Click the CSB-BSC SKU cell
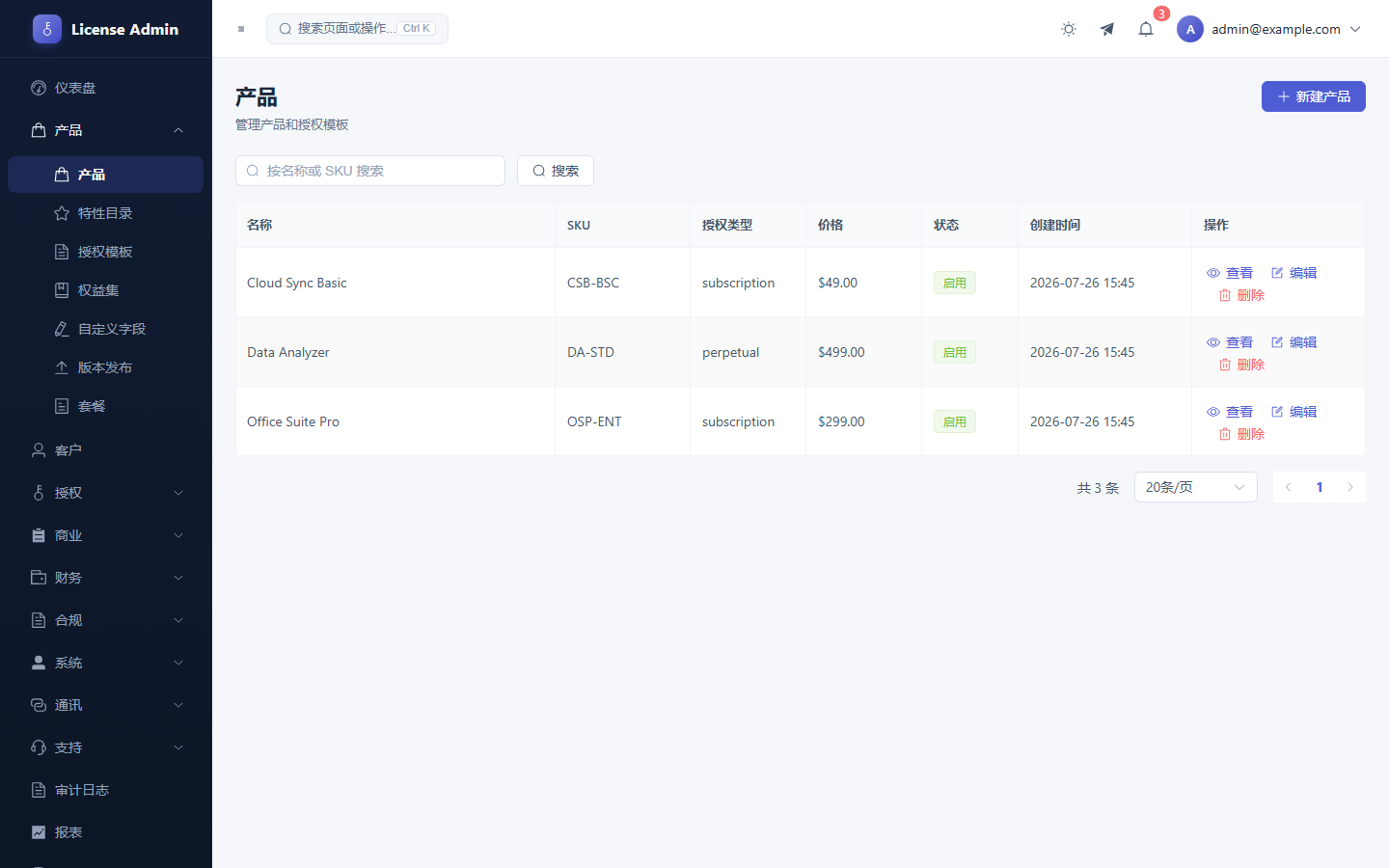Screen dimensions: 1389x868 (622, 283)
